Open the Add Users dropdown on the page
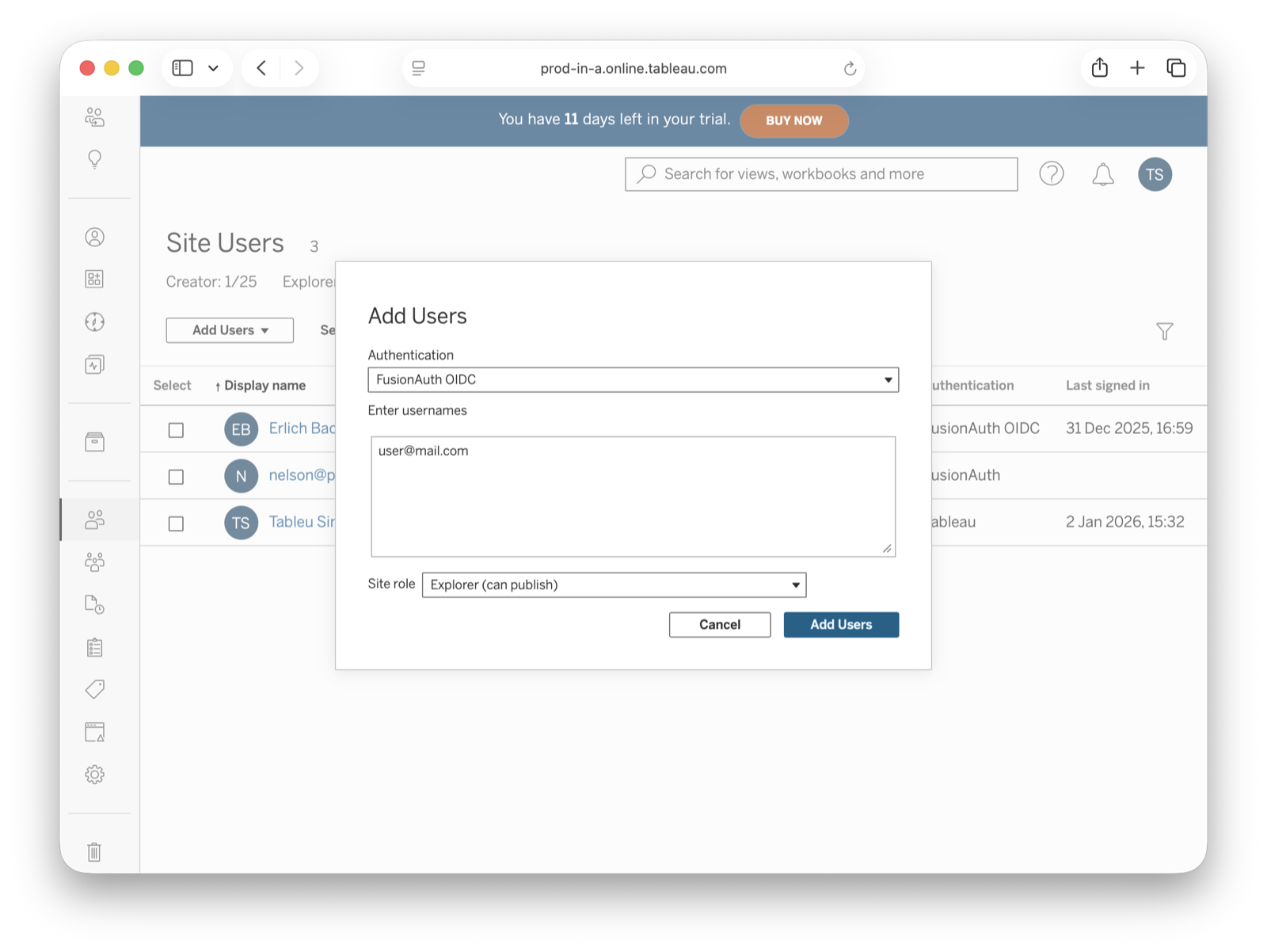Image resolution: width=1267 pixels, height=952 pixels. [229, 330]
